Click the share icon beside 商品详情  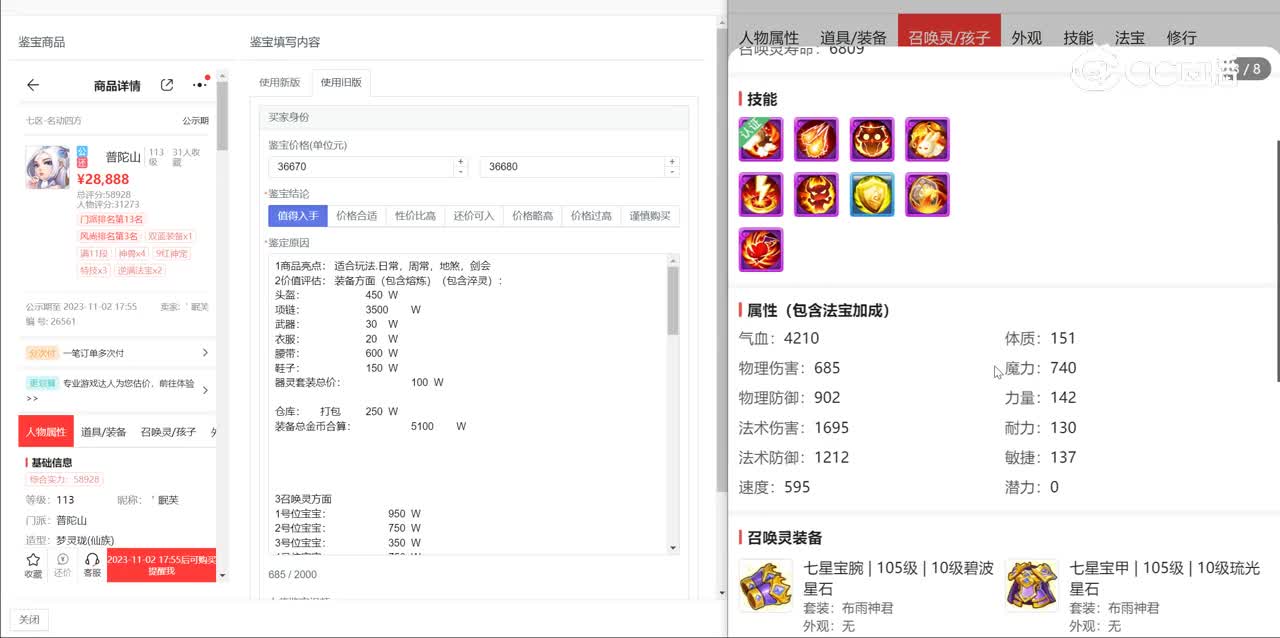[167, 85]
